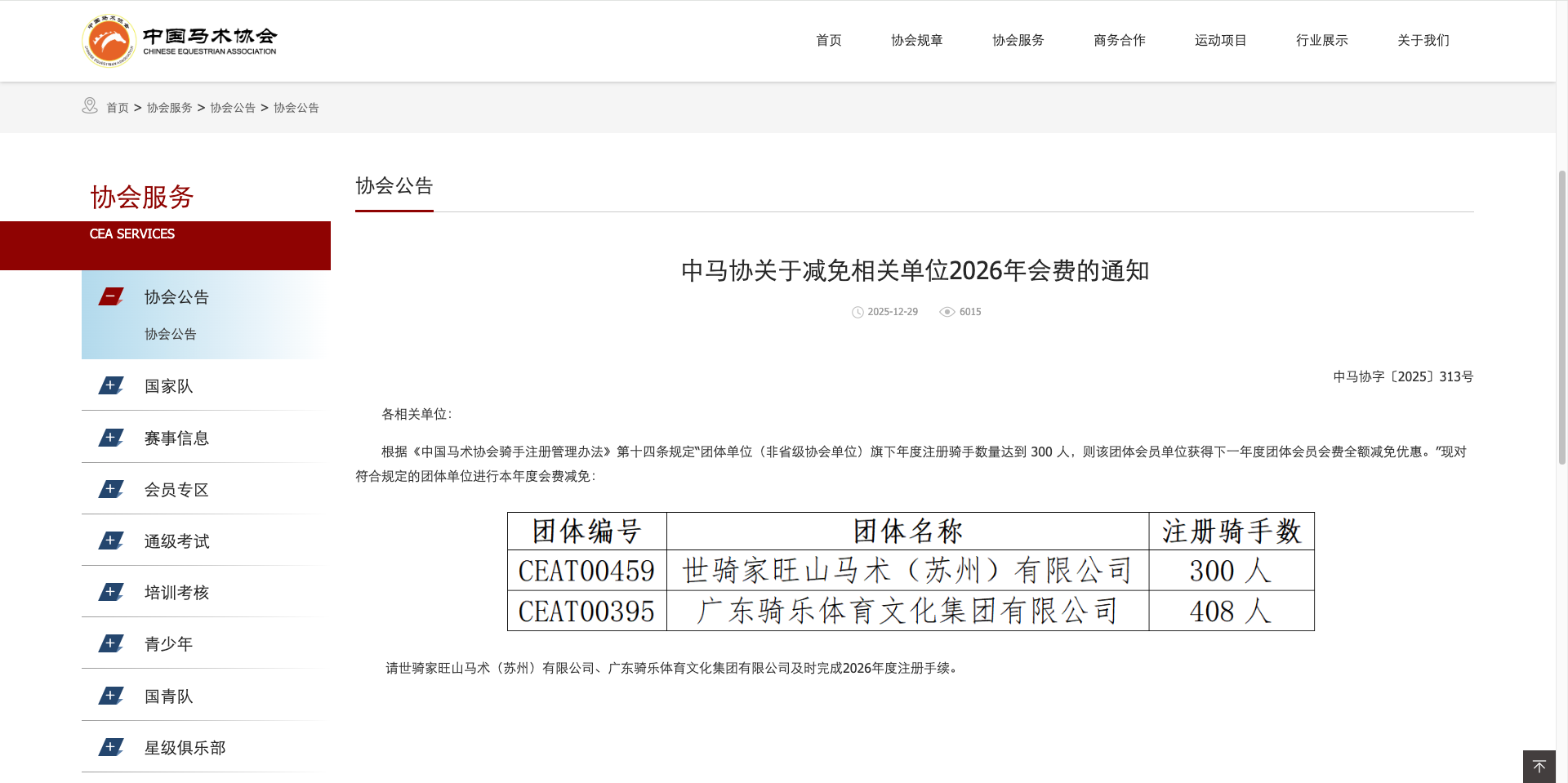Screen dimensions: 1568x783
Task: Click the last 协会公告 breadcrumb link
Action: point(296,108)
